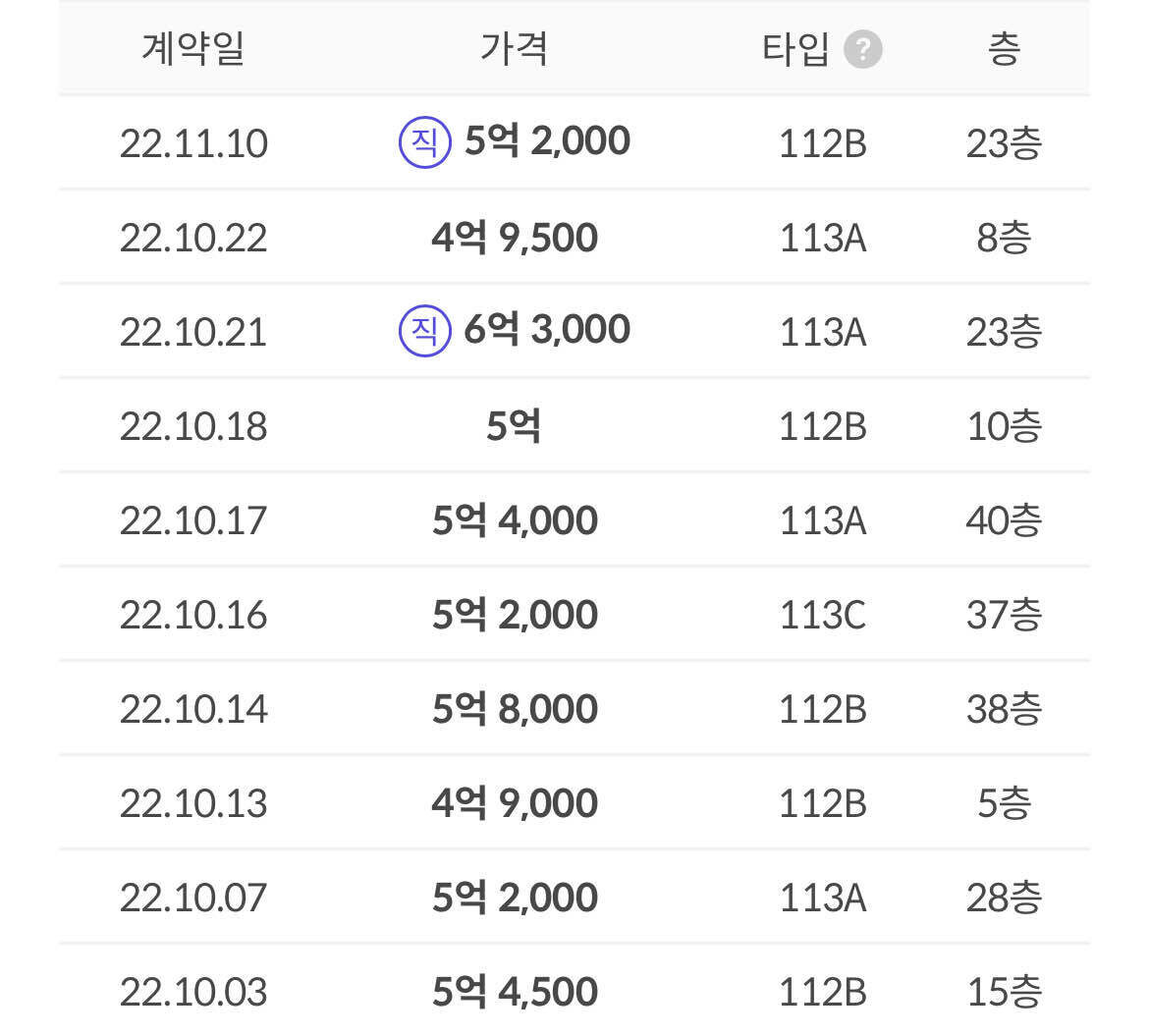Click the date 22.10.07
1149x1036 pixels.
click(x=193, y=896)
